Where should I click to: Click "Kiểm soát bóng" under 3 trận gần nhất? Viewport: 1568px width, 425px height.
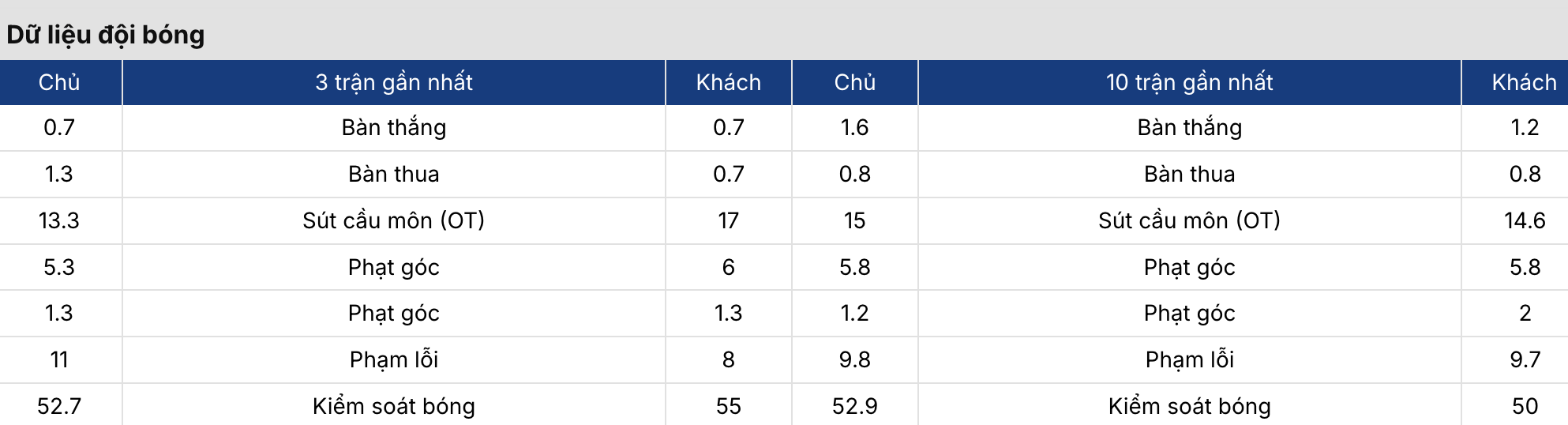pos(394,406)
